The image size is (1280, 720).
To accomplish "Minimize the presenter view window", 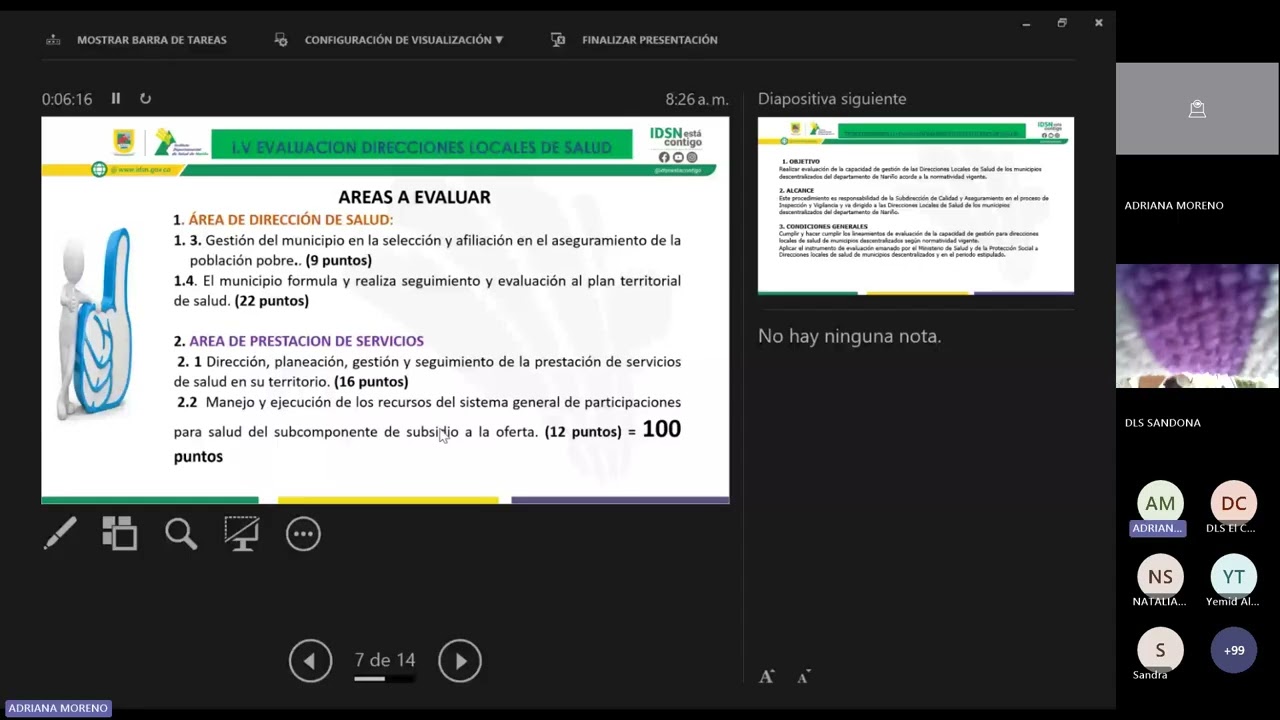I will [1026, 23].
